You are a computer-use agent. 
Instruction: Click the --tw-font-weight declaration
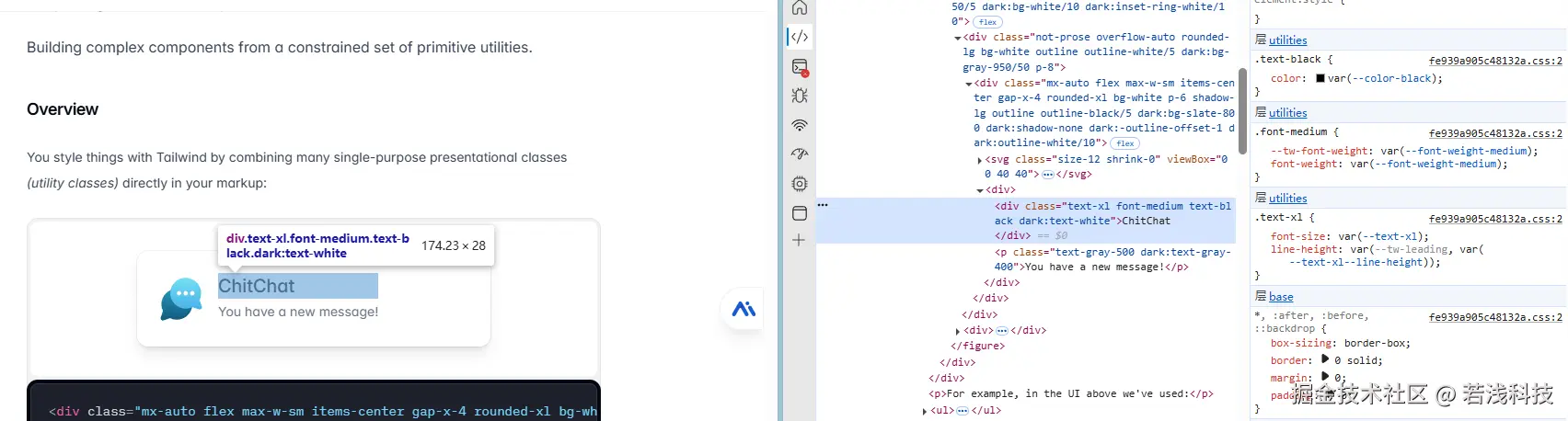(1404, 151)
